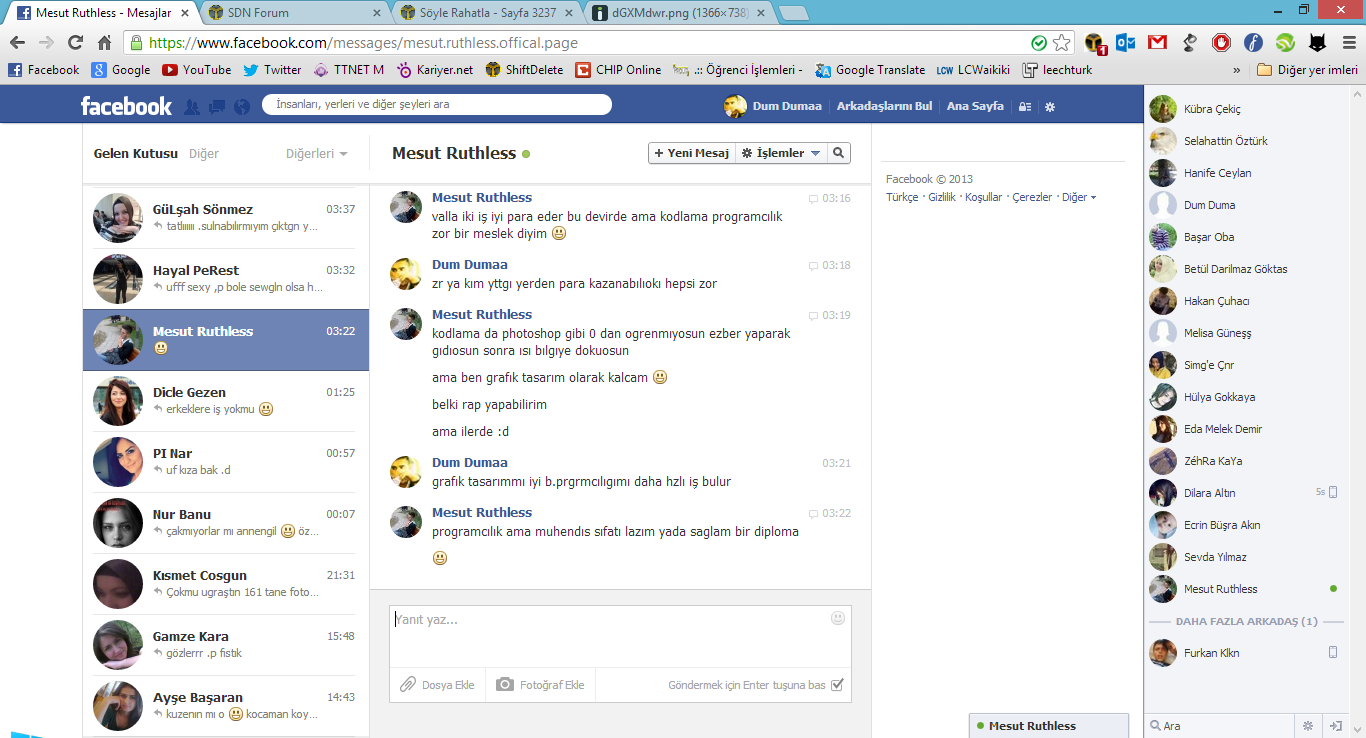Open the Nur Banu conversation
1366x738 pixels.
(226, 522)
